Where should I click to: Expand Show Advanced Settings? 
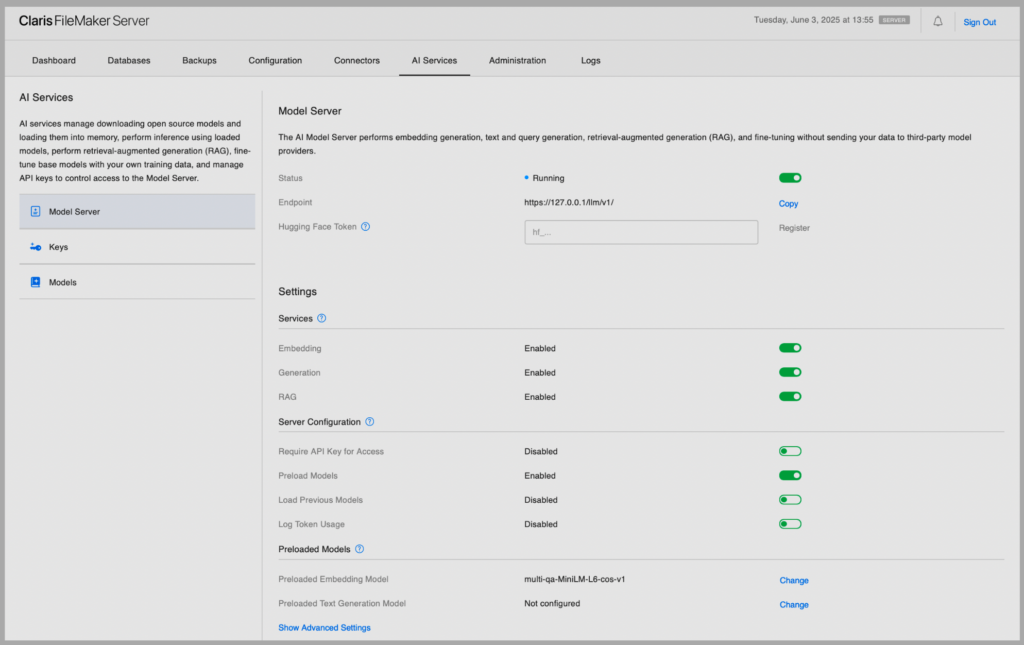click(x=325, y=627)
